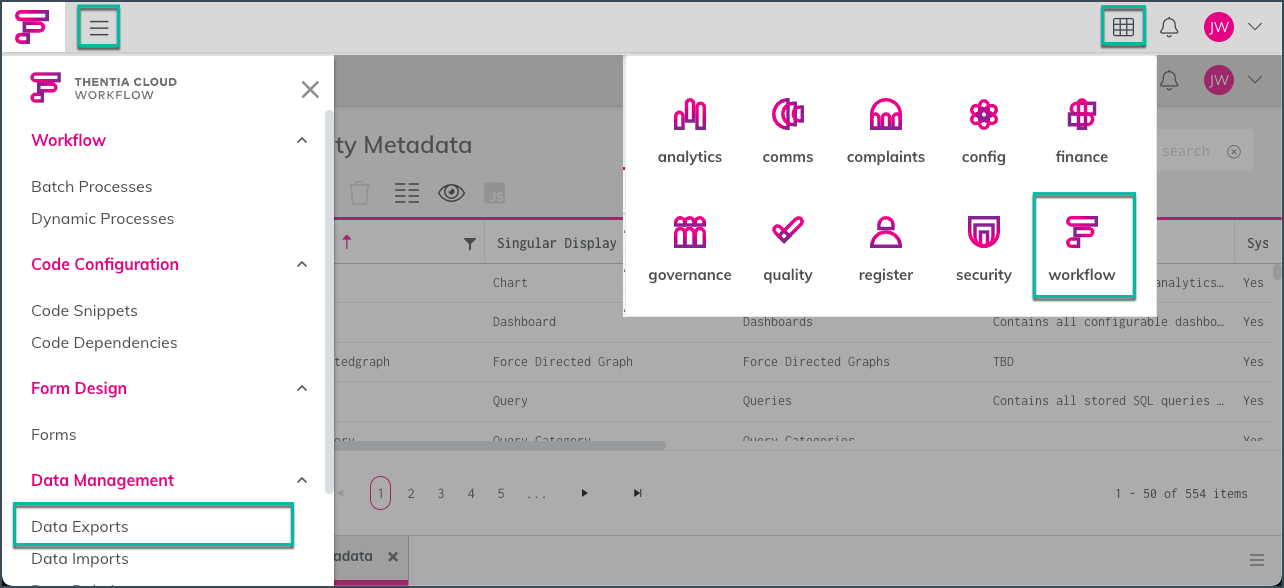Toggle the hamburger navigation menu
Screen dimensions: 1284x588
(99, 28)
